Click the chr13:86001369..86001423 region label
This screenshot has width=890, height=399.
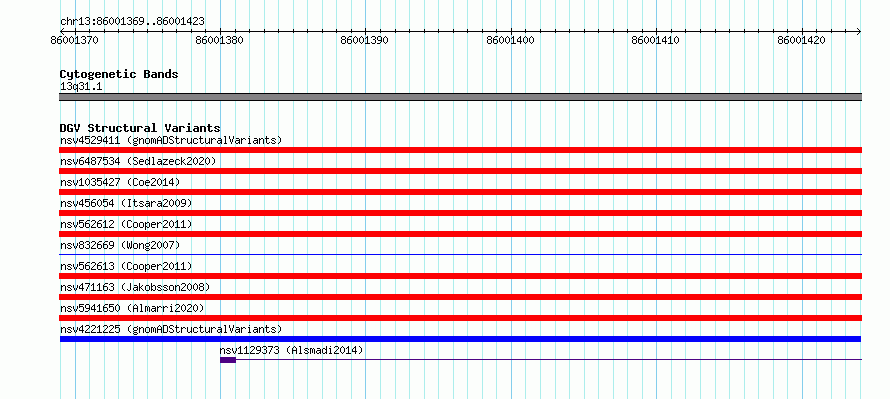132,22
